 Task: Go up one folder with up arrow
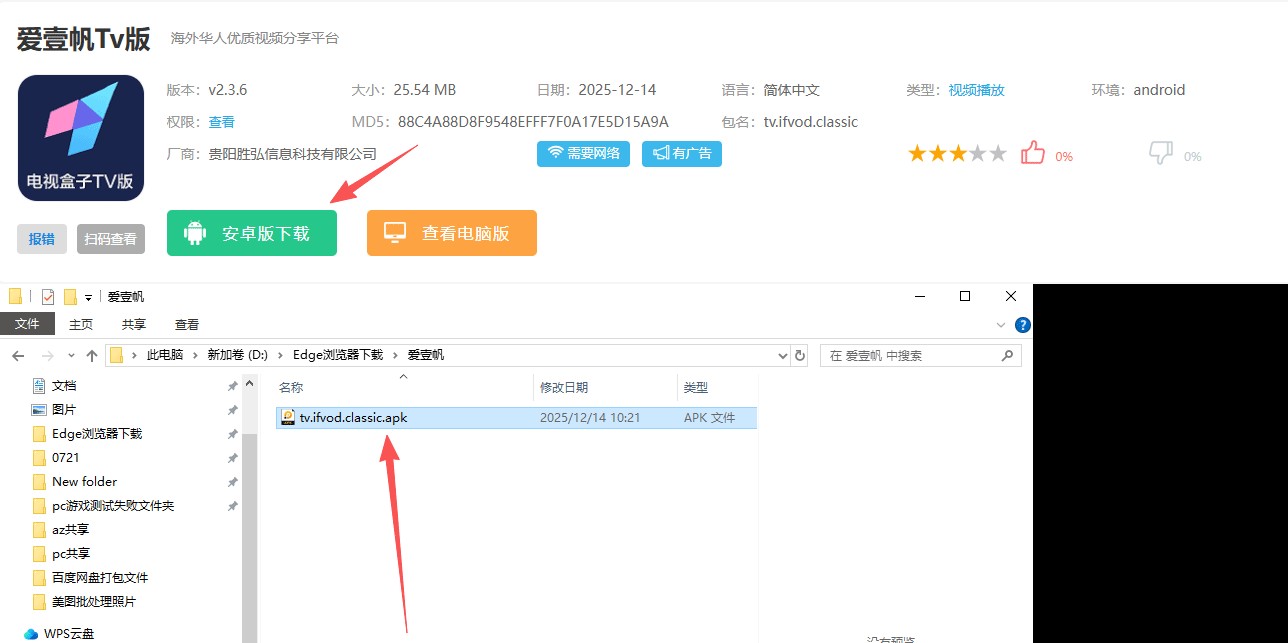(92, 355)
